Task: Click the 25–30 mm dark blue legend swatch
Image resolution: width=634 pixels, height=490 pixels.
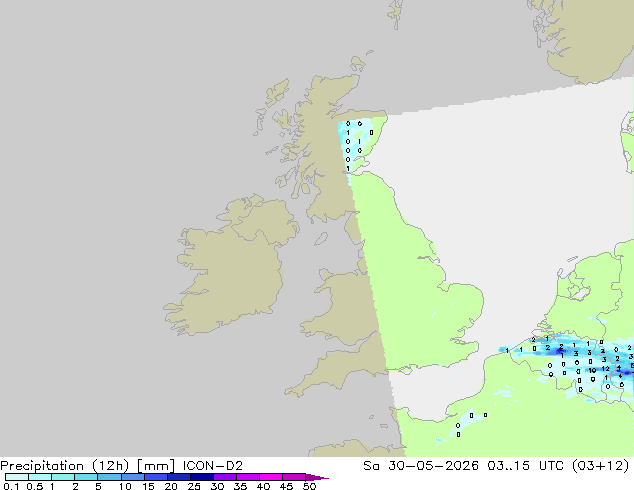Action: pyautogui.click(x=202, y=477)
